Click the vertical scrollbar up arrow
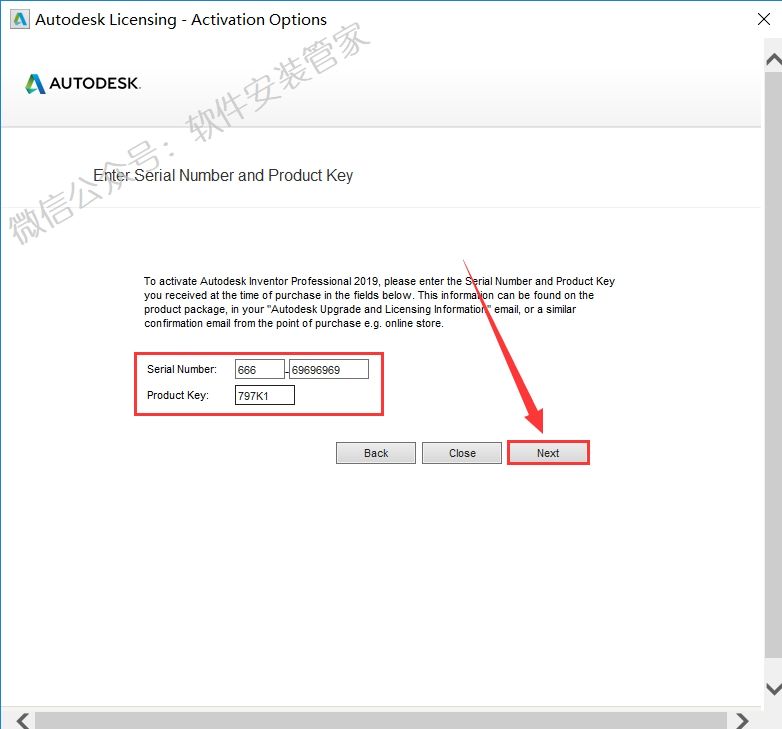This screenshot has height=729, width=782. (x=772, y=62)
